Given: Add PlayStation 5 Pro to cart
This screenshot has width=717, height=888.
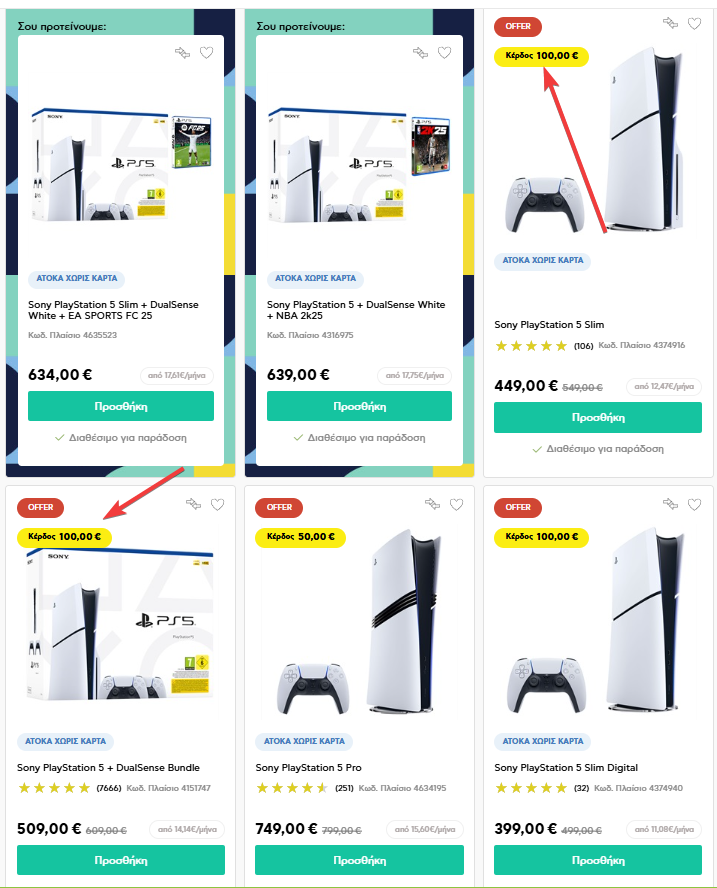Looking at the screenshot, I should coord(359,860).
